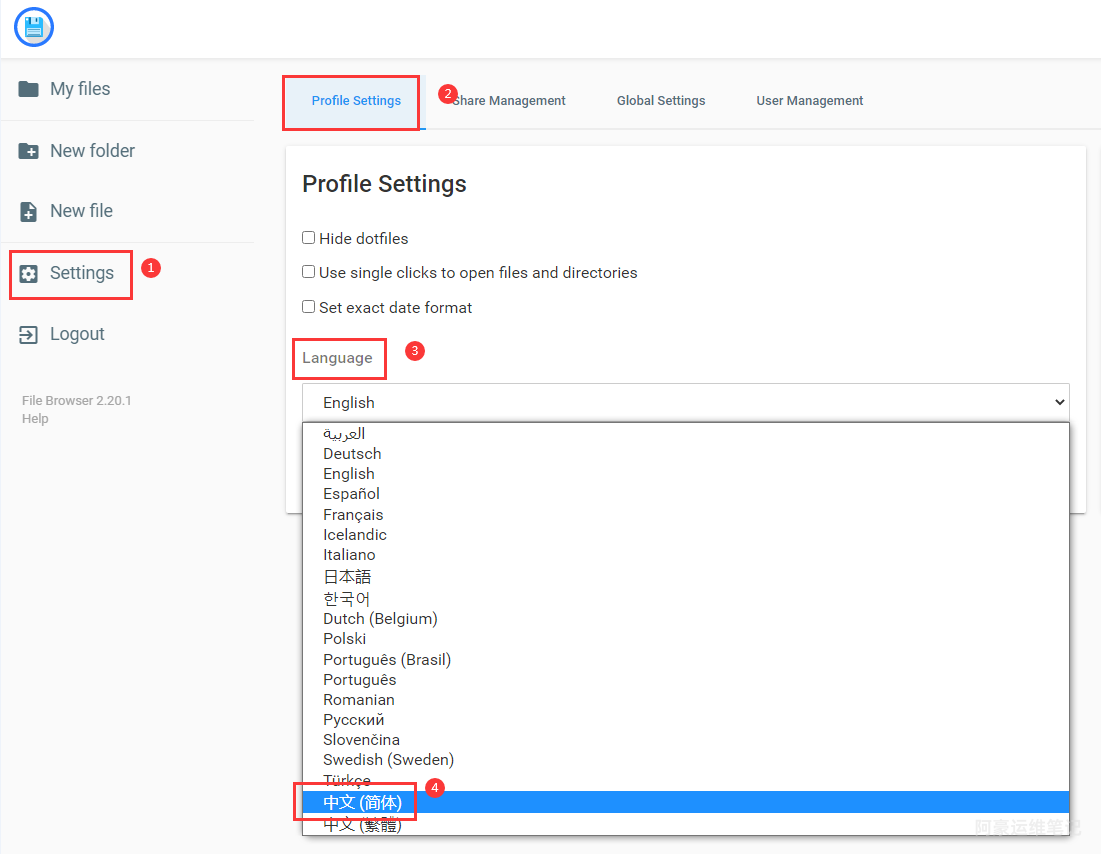
Task: Click the Logout arrow icon
Action: (29, 335)
